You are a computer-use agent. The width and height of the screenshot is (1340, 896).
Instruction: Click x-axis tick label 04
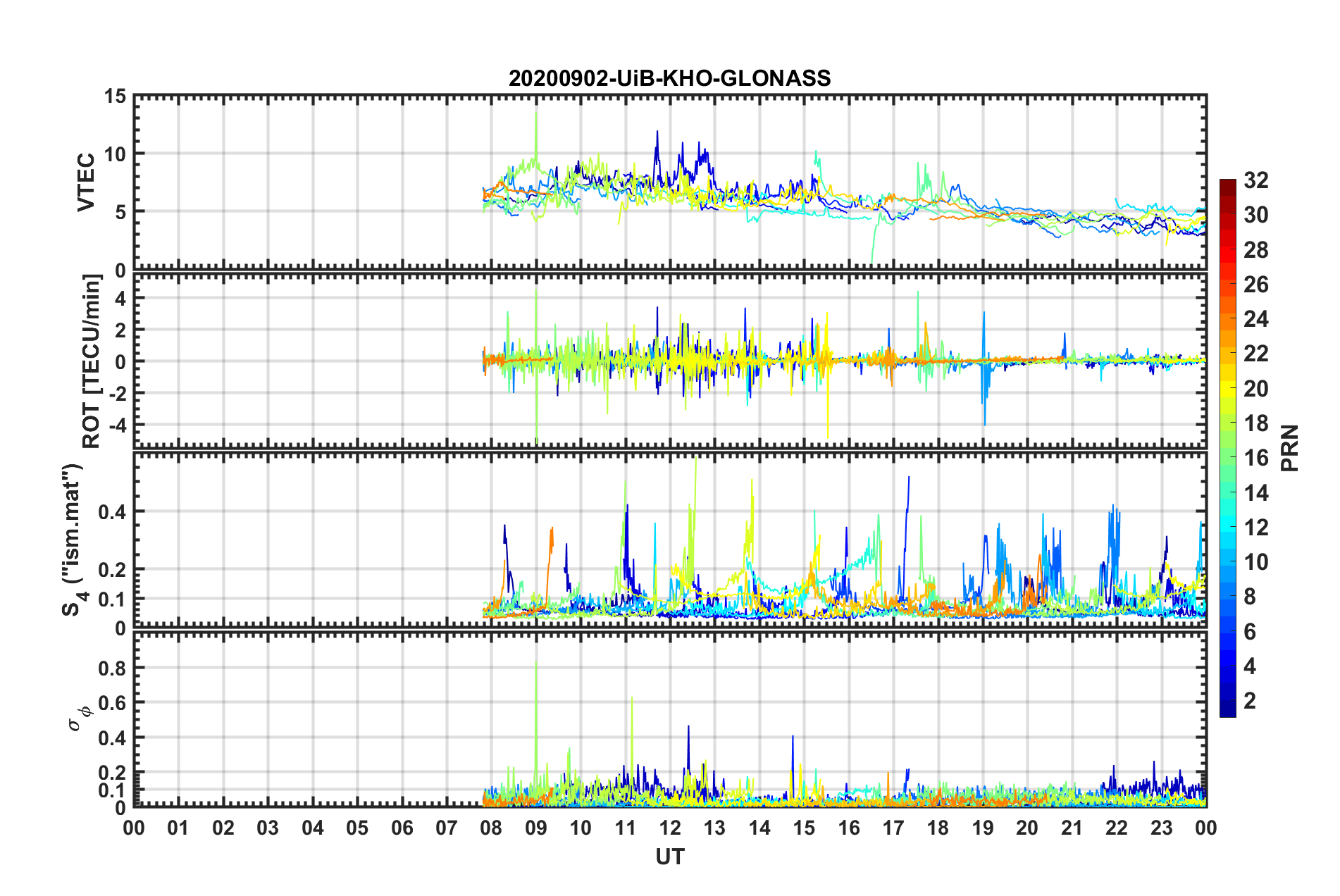[x=313, y=828]
